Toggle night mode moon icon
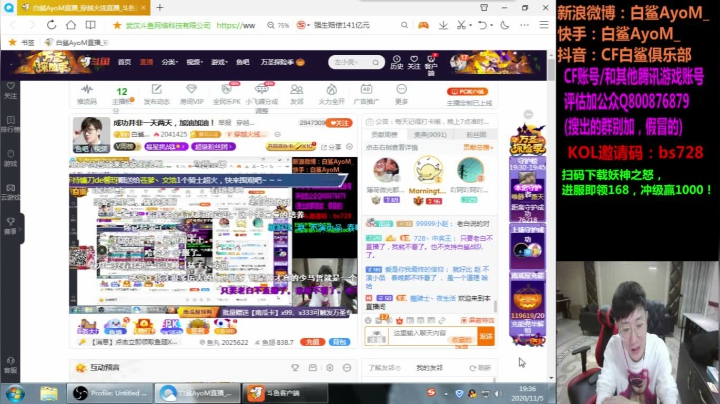 505,25
